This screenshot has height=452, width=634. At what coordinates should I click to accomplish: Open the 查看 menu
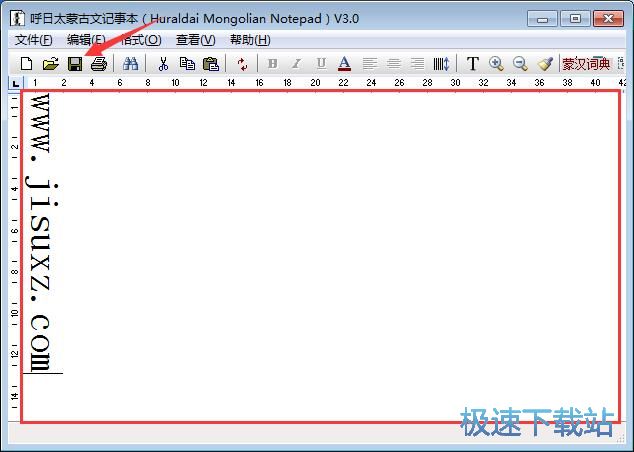pyautogui.click(x=195, y=40)
